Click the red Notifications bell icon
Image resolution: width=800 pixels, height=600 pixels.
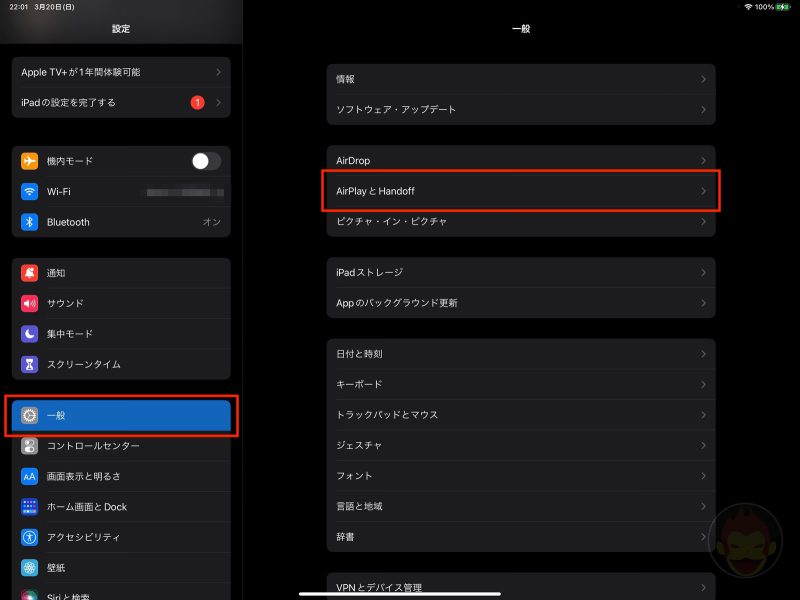30,272
